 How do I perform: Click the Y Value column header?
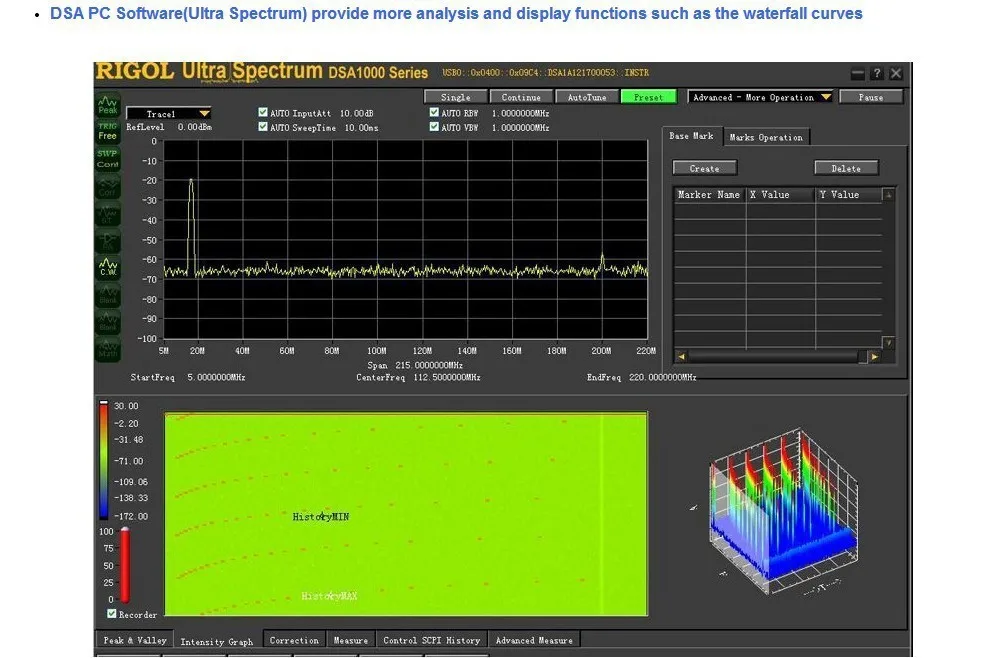pos(849,194)
